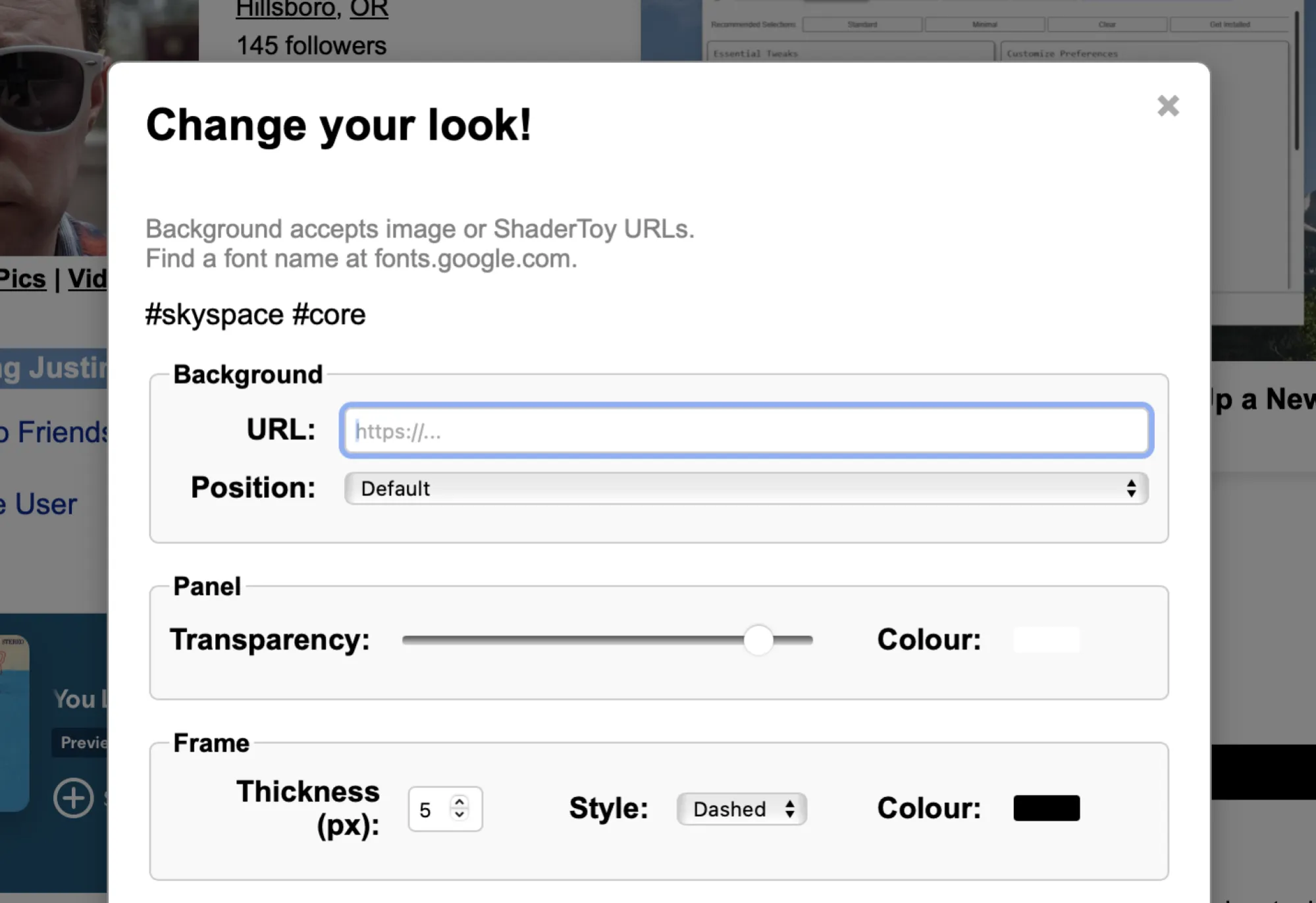
Task: Switch to the Customize Preferences section
Action: 1063,53
